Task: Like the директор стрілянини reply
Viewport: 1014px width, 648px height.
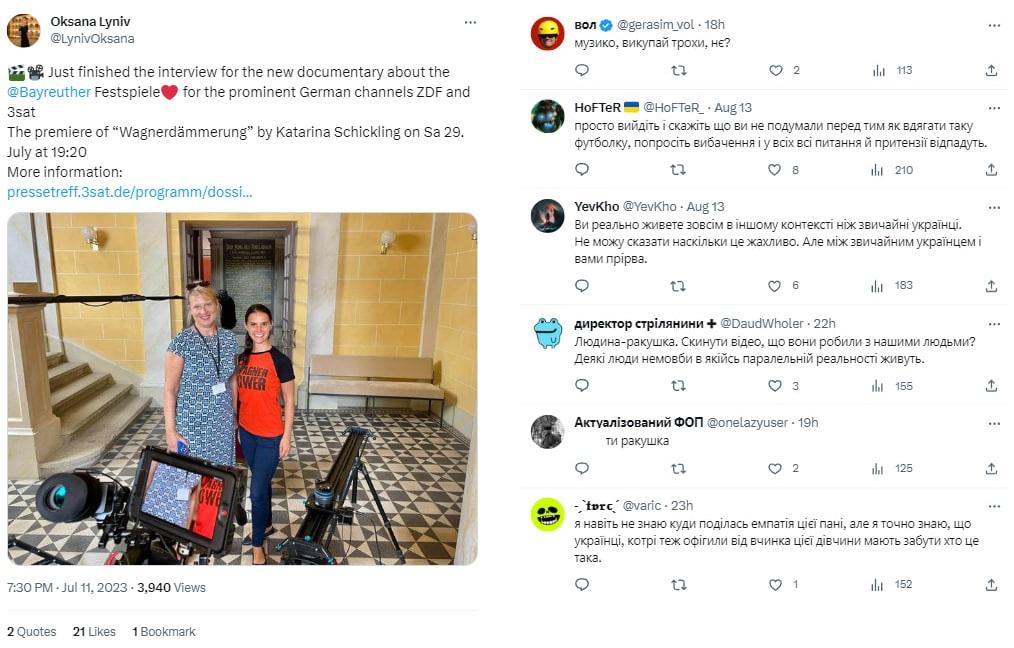Action: (775, 385)
